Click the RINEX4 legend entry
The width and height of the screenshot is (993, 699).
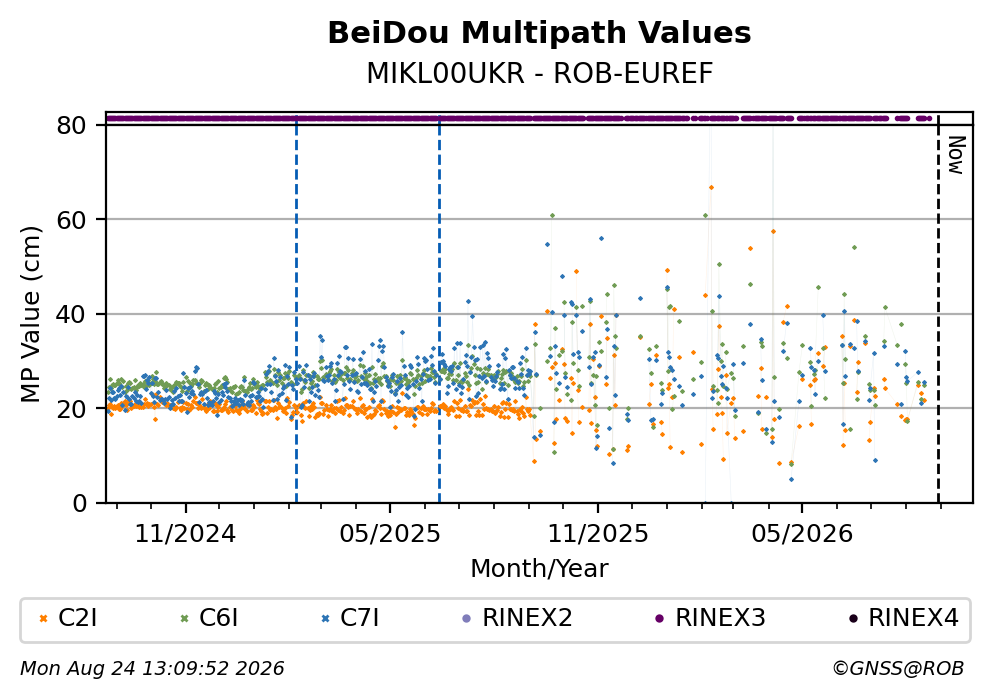[904, 618]
